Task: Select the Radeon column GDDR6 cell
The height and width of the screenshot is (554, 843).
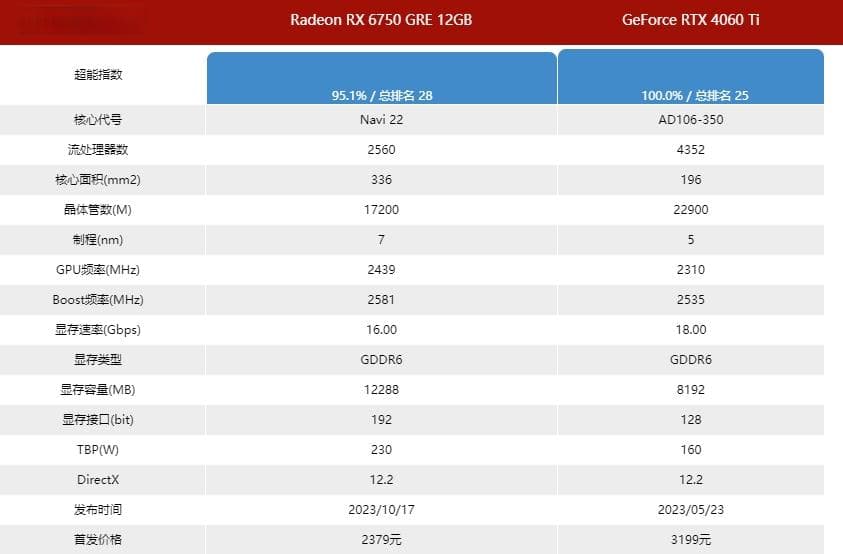Action: pos(381,360)
